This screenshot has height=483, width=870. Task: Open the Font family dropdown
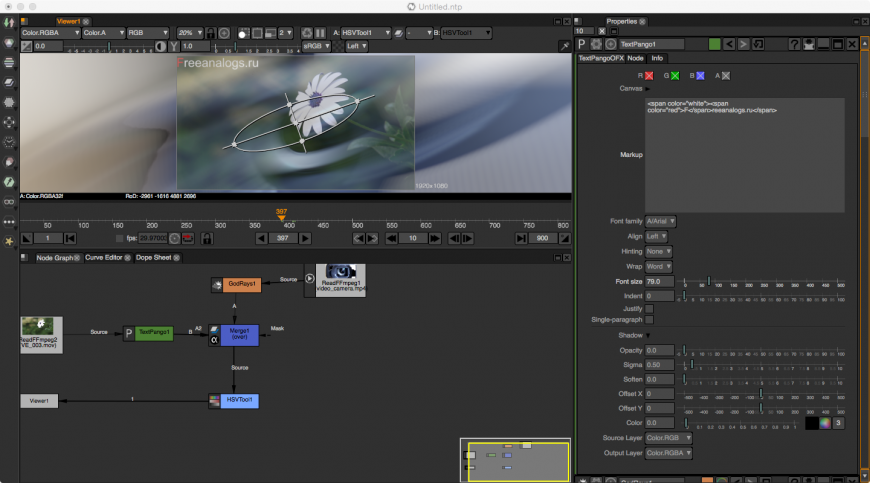click(x=661, y=221)
